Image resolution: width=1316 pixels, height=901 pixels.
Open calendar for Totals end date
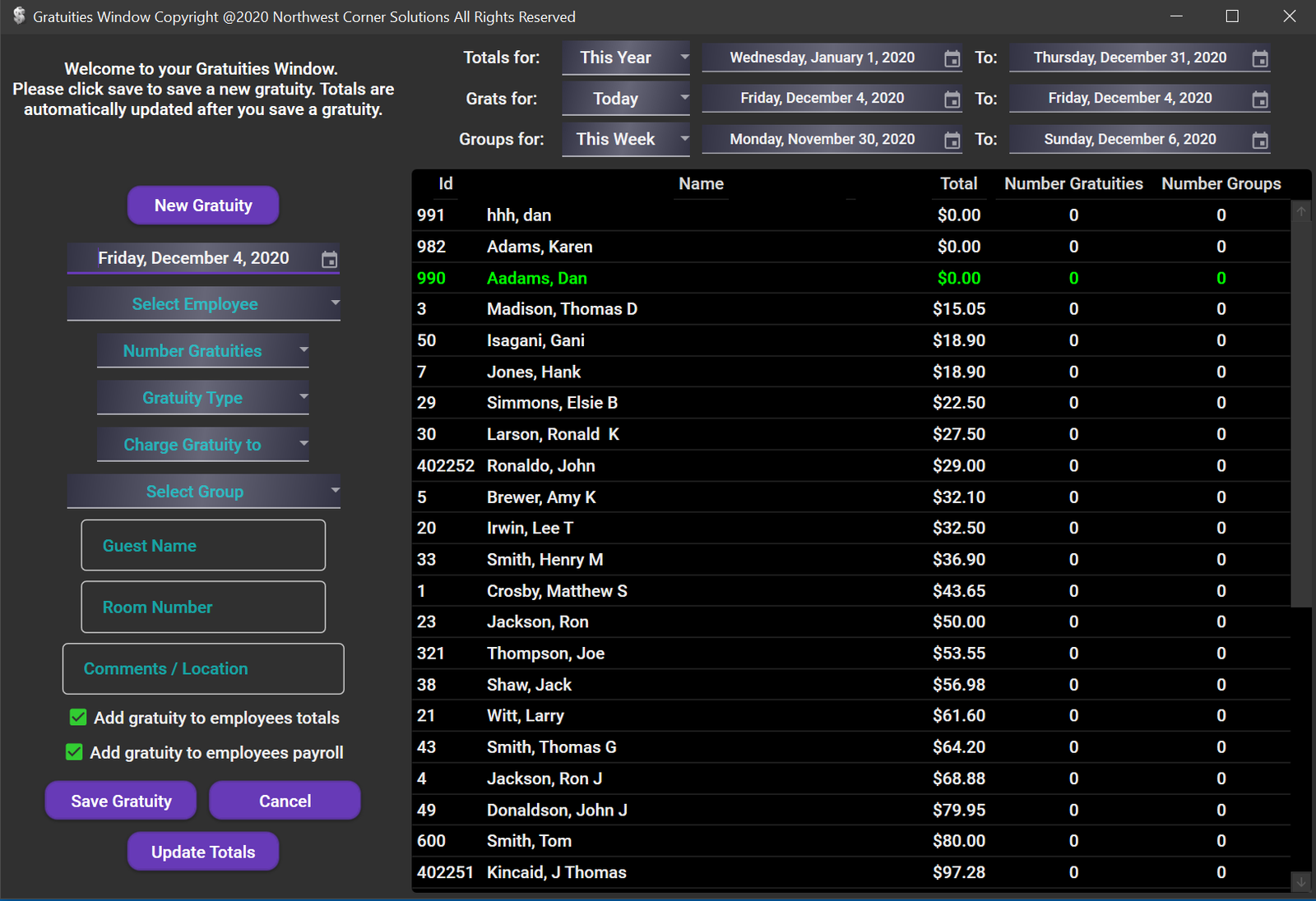coord(1259,58)
